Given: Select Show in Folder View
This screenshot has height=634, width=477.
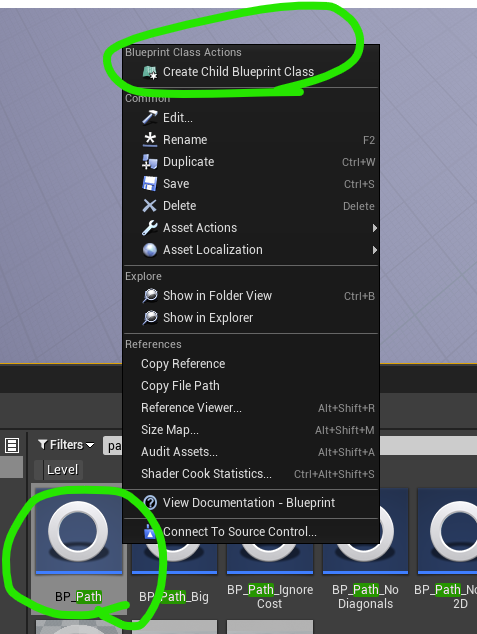Looking at the screenshot, I should tap(251, 296).
